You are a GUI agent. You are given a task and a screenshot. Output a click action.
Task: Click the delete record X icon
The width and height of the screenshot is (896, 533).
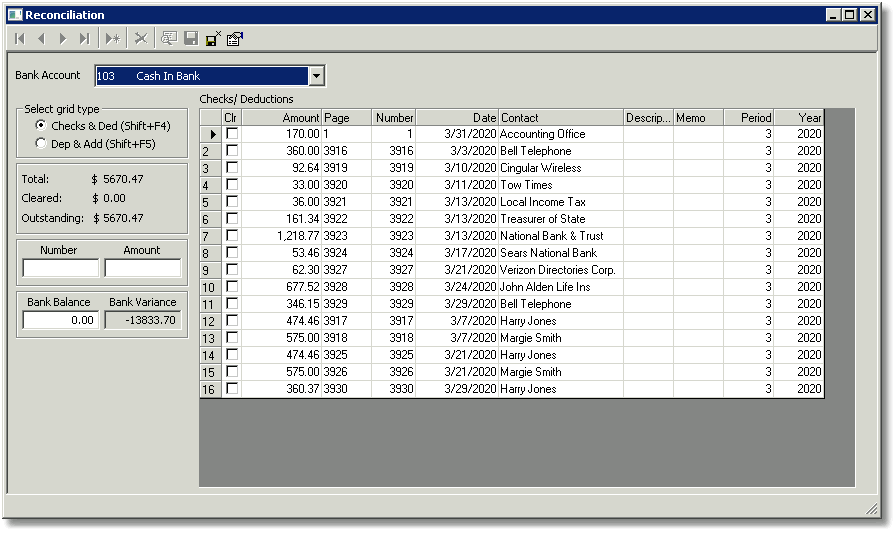click(x=141, y=39)
